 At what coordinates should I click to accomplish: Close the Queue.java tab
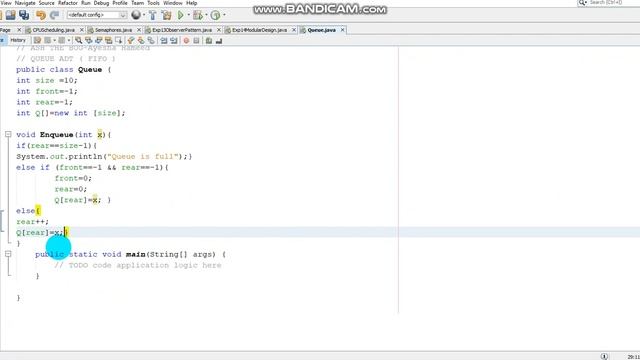342,30
